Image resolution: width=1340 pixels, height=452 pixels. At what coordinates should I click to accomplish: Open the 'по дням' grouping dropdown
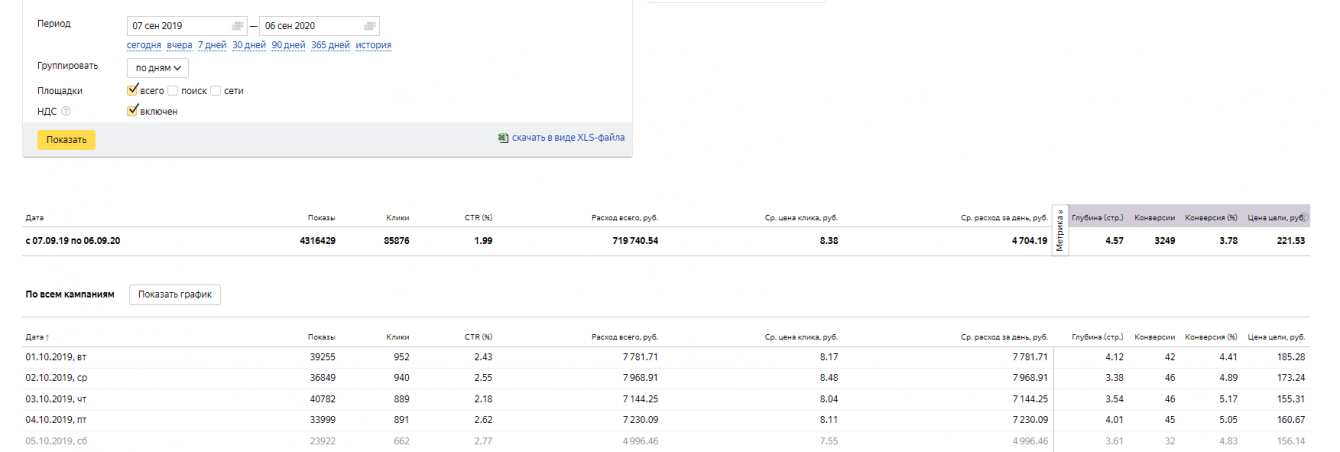point(158,68)
